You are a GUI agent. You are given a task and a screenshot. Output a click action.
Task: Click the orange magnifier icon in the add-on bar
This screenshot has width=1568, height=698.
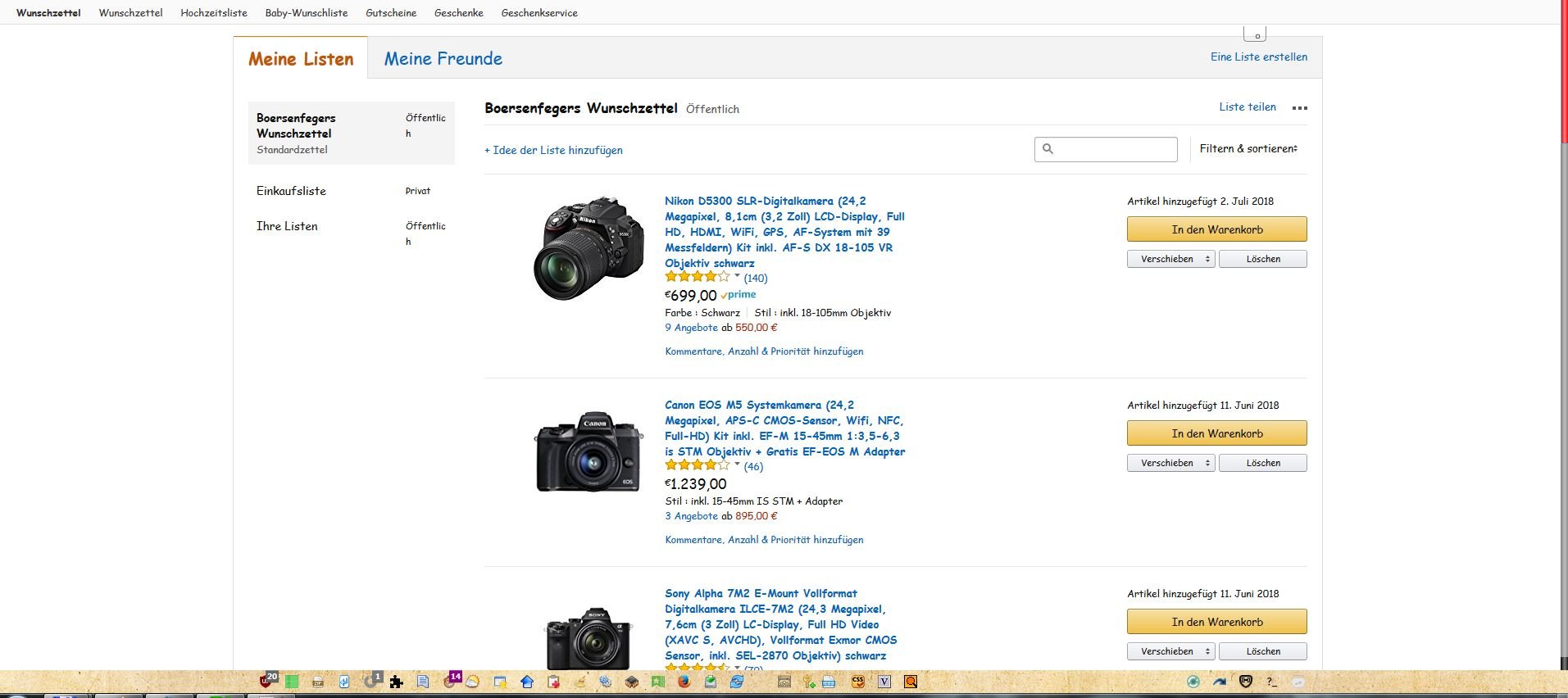(x=911, y=682)
